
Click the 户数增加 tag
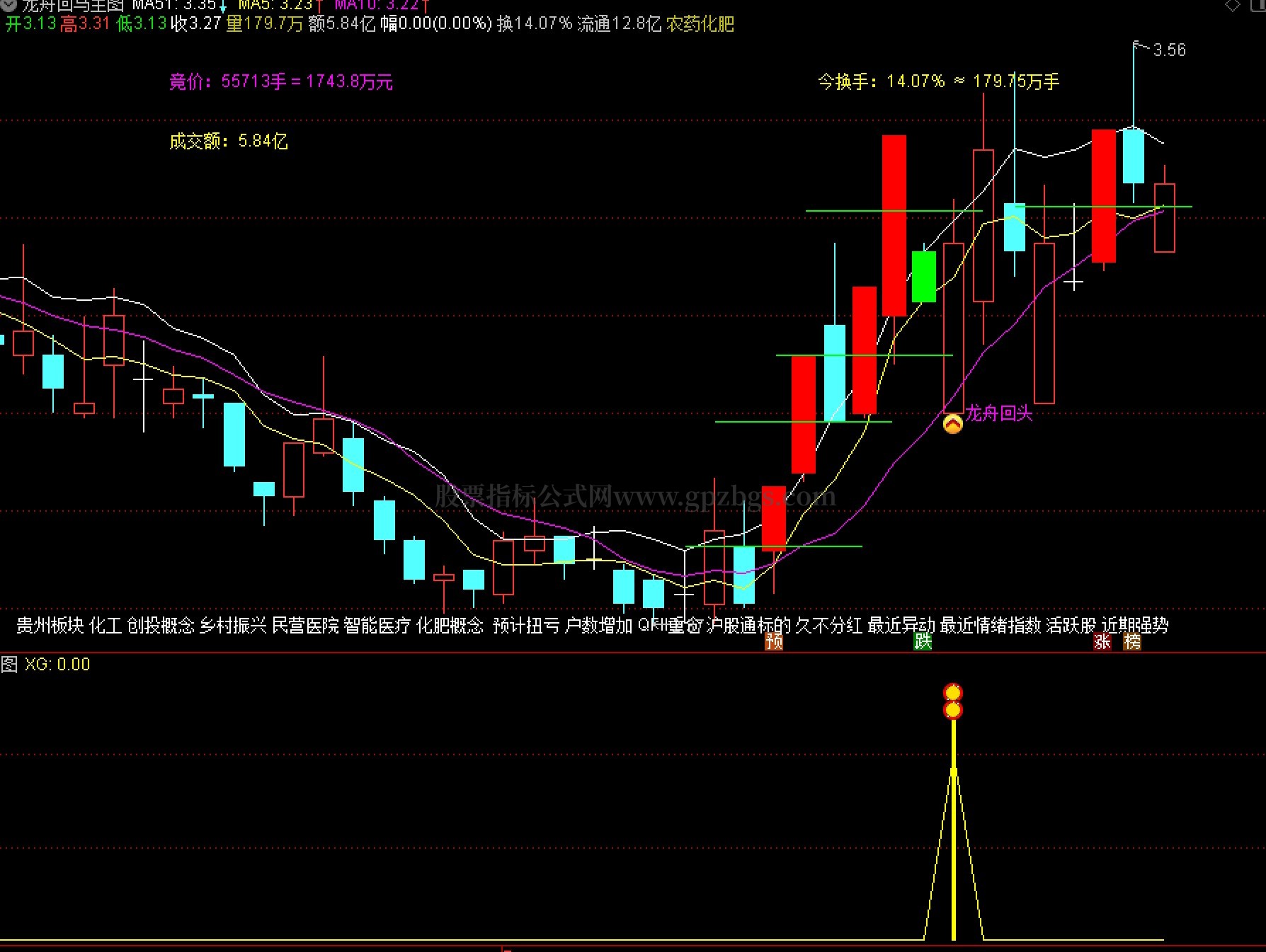tap(599, 625)
